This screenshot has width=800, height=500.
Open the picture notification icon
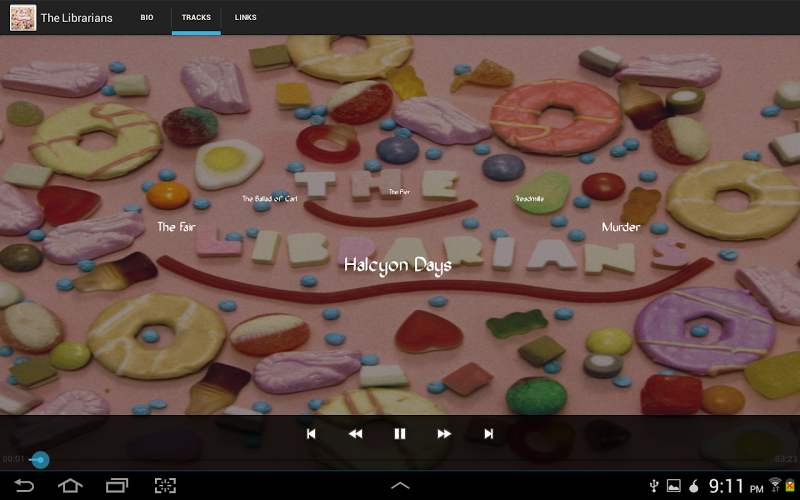[673, 486]
